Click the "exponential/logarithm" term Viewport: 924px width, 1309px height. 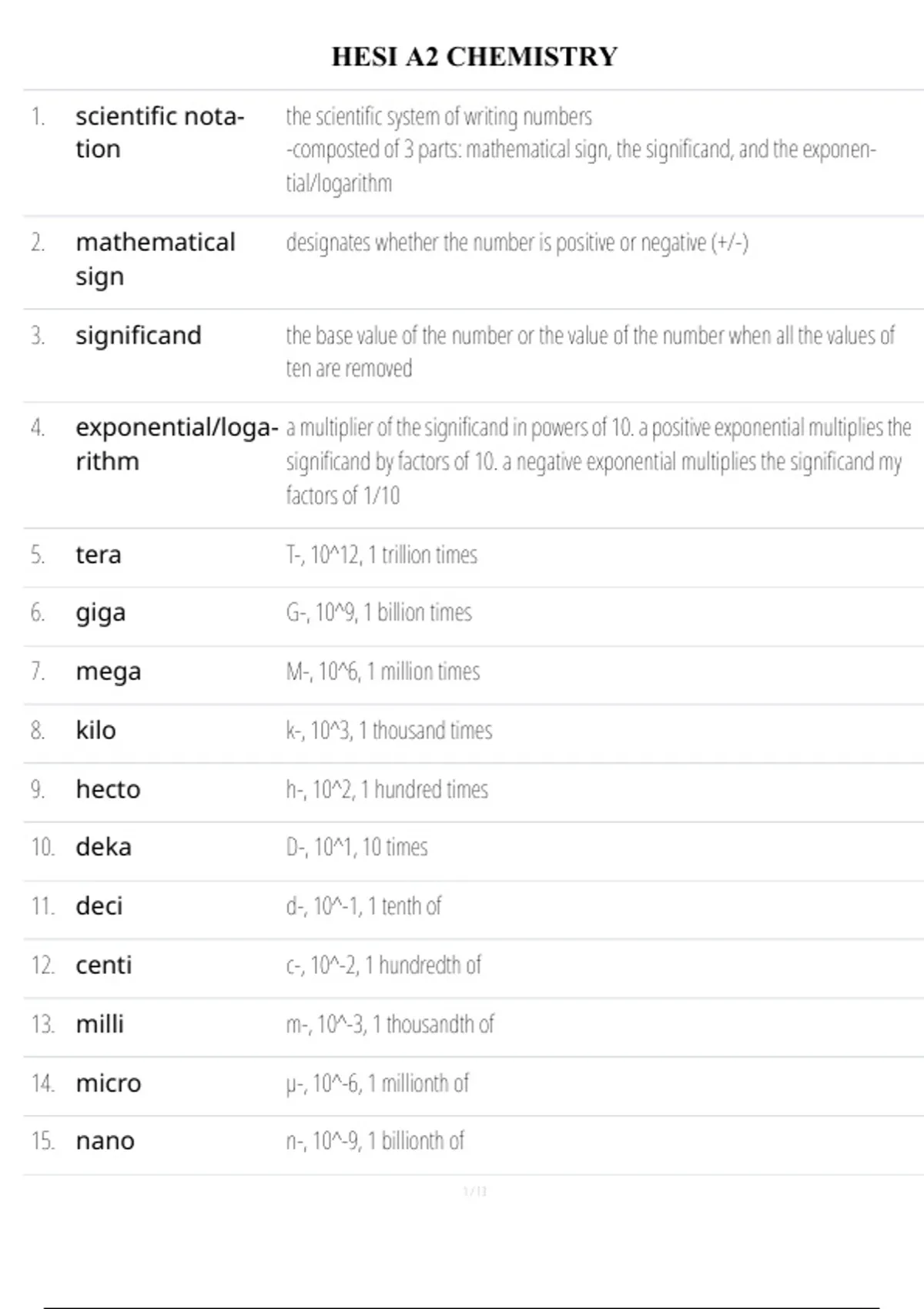pos(176,444)
